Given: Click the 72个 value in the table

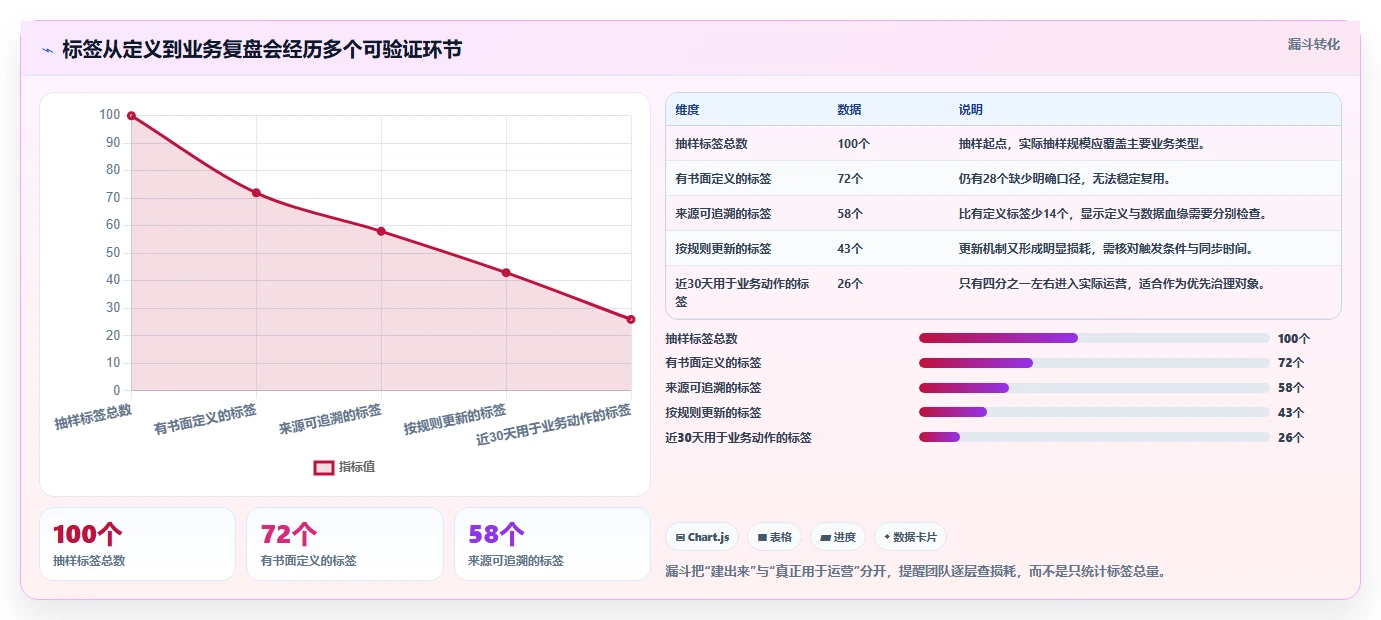Looking at the screenshot, I should click(x=850, y=179).
